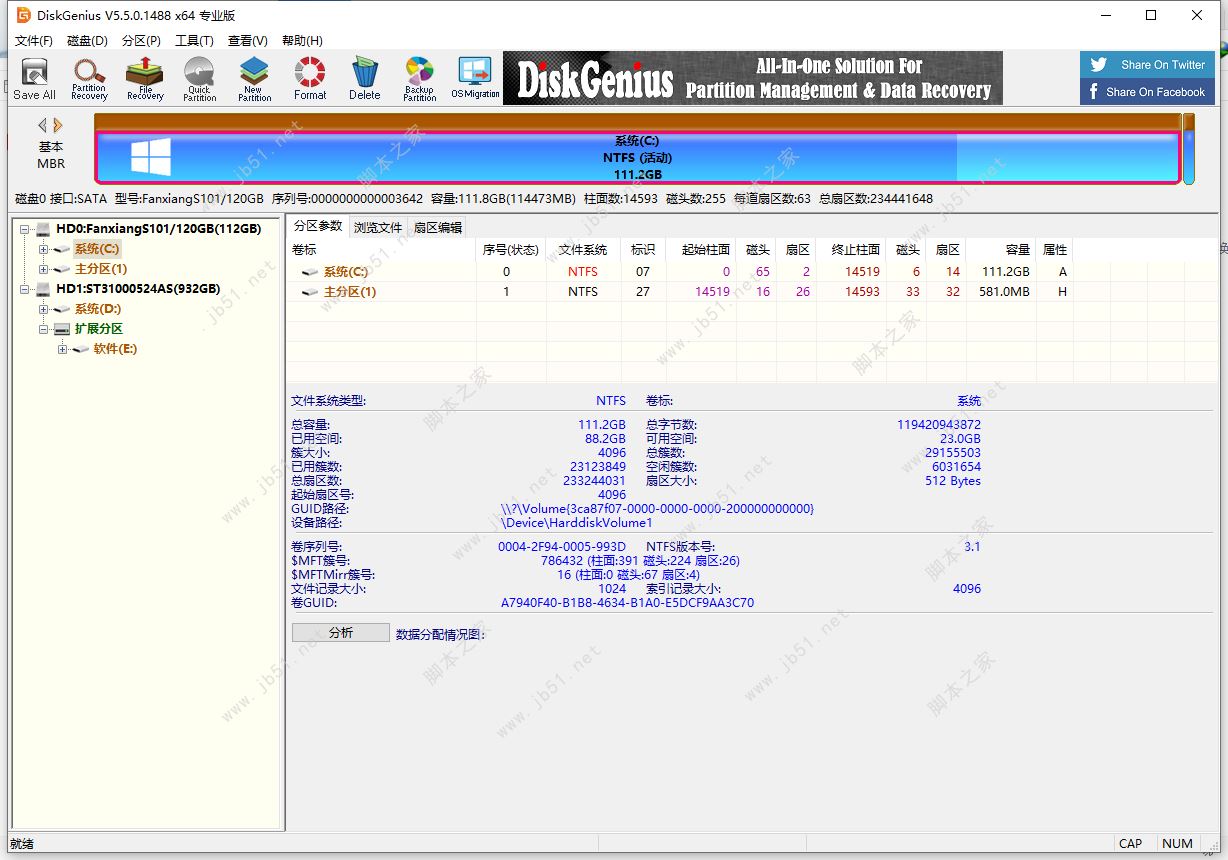Create a New Partition from toolbar
The image size is (1228, 860).
tap(254, 78)
